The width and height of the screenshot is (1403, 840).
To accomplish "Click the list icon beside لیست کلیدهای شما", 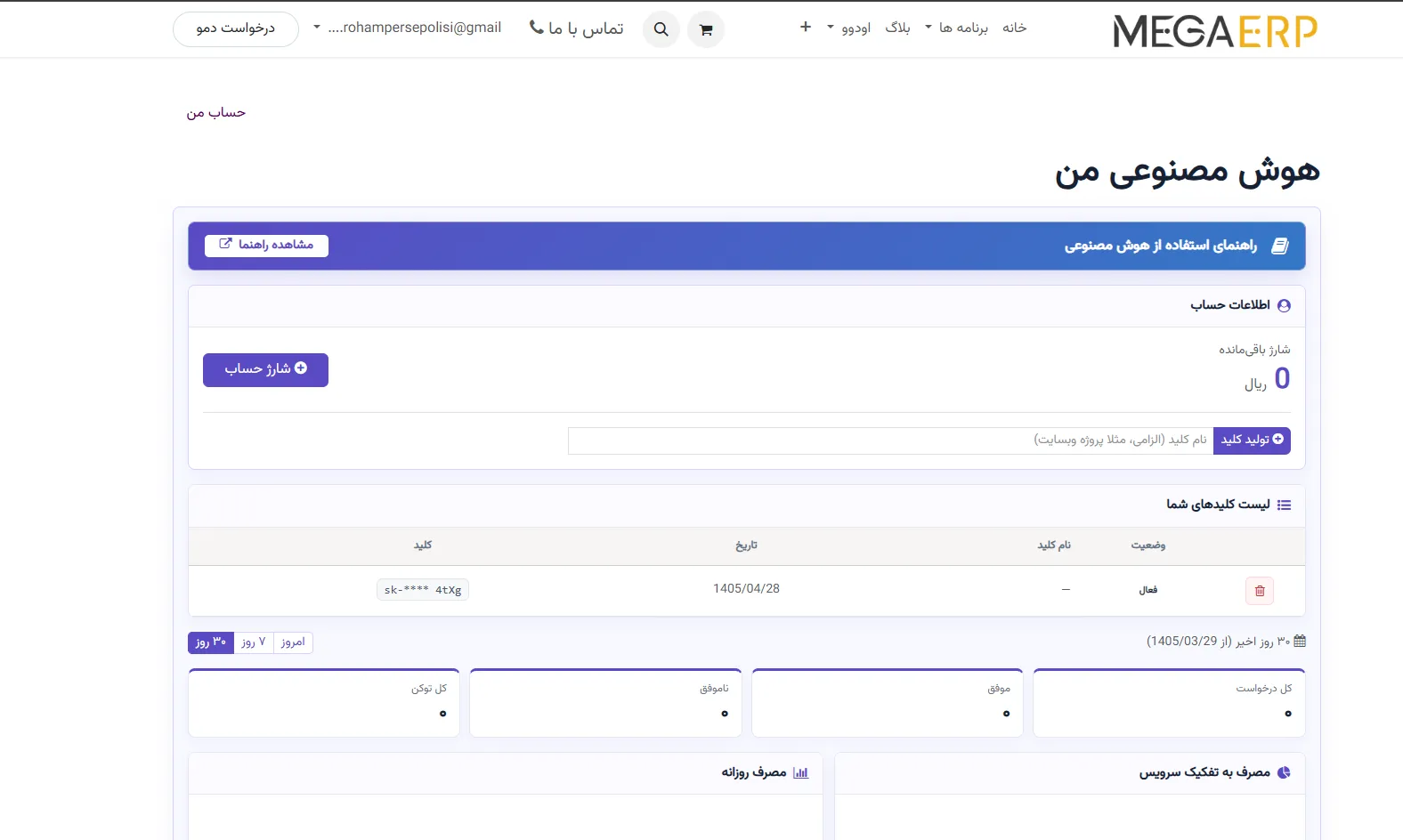I will pos(1284,505).
